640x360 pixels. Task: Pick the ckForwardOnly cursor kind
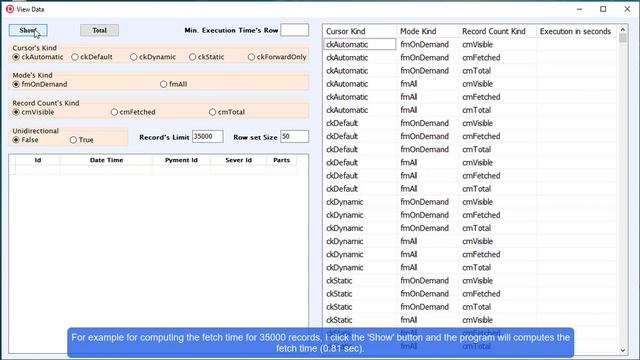click(277, 57)
